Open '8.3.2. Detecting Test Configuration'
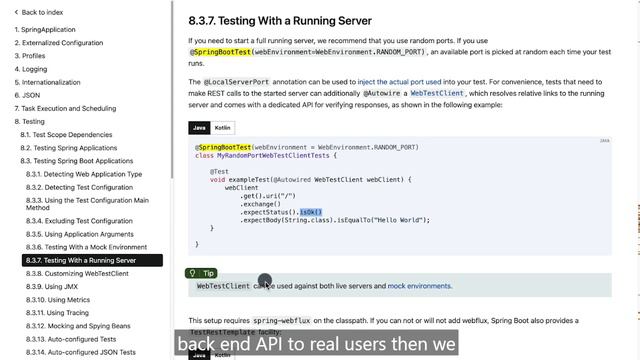640x360 pixels. coord(80,187)
